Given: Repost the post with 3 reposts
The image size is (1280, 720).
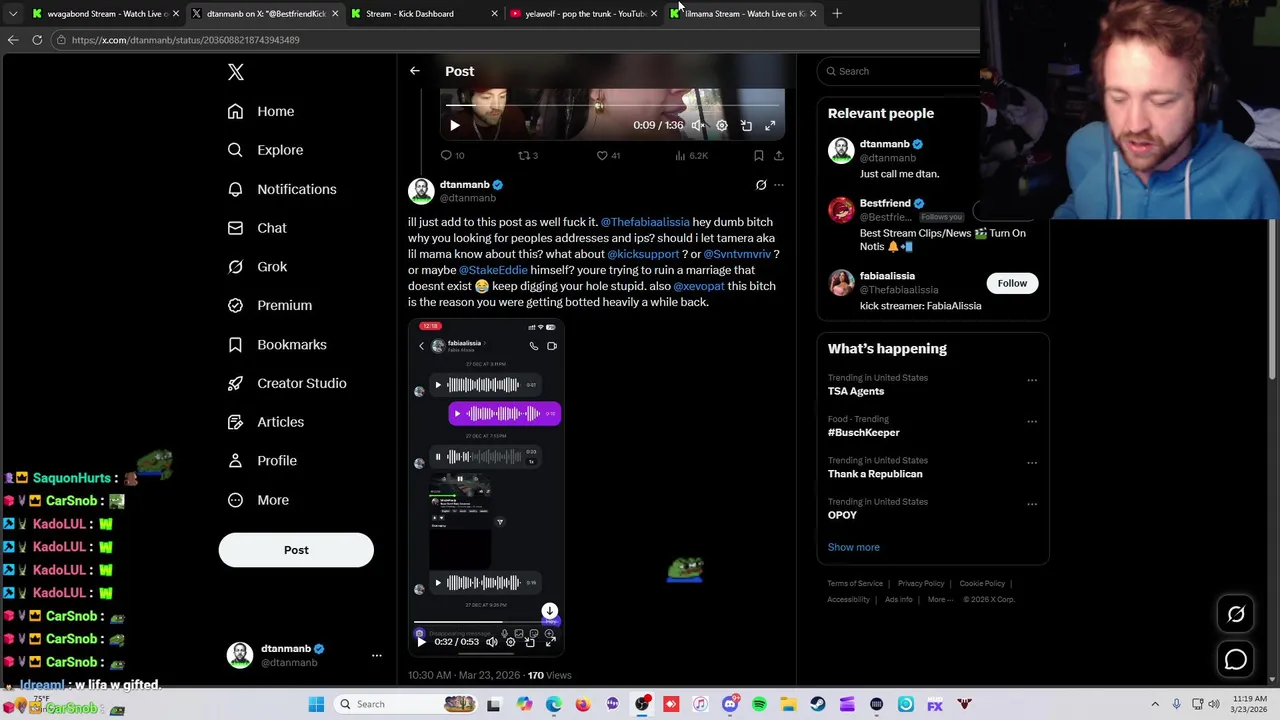Looking at the screenshot, I should click(528, 156).
